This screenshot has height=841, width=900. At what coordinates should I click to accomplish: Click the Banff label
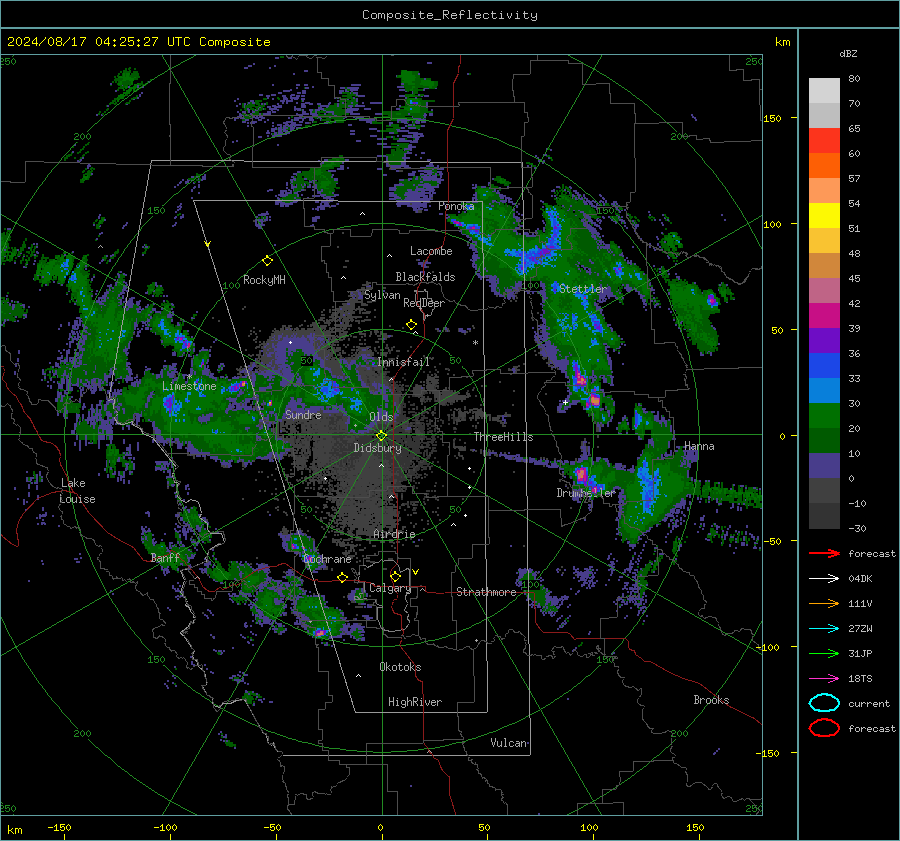point(165,558)
